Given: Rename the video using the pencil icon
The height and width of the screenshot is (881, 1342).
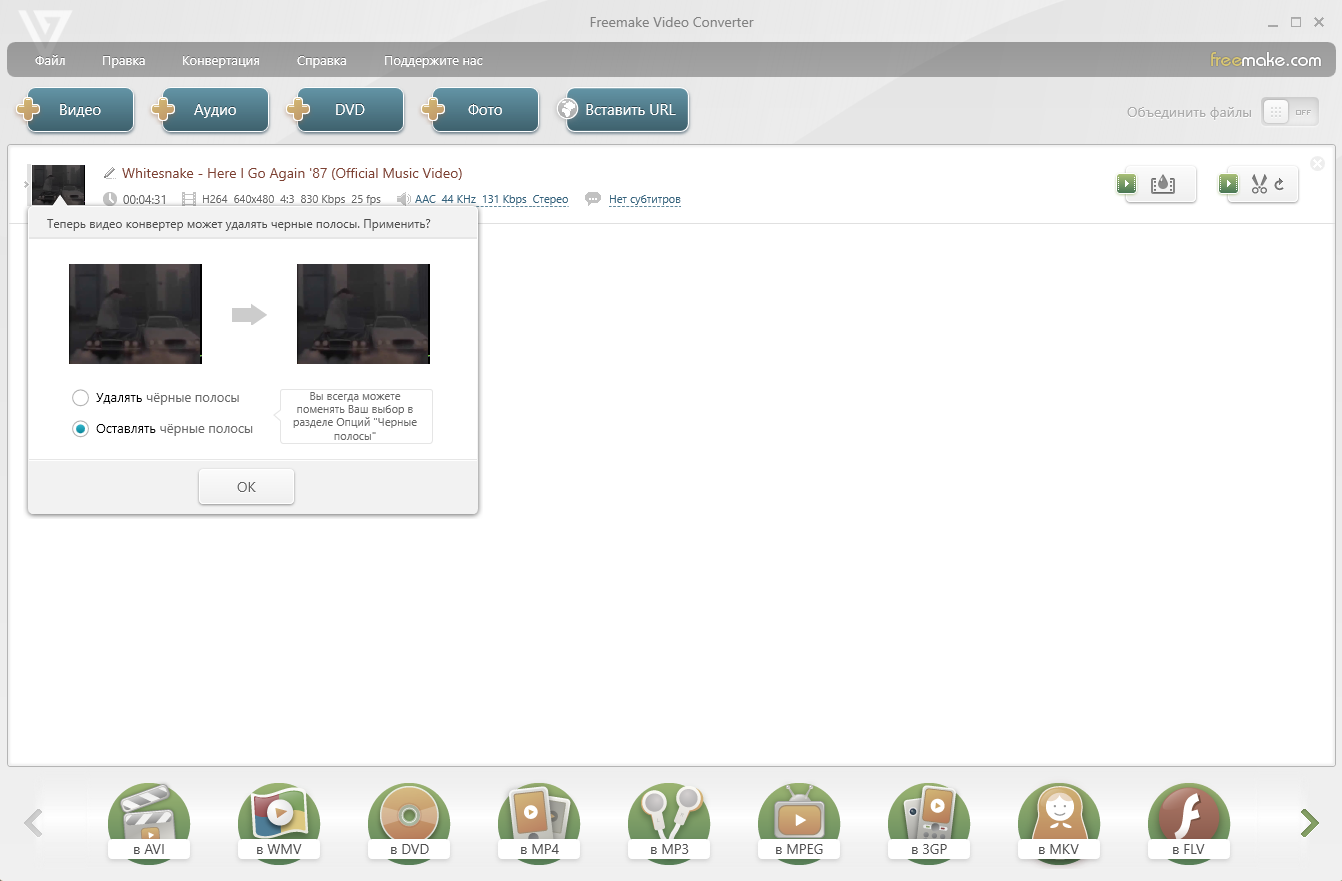Looking at the screenshot, I should pyautogui.click(x=110, y=173).
